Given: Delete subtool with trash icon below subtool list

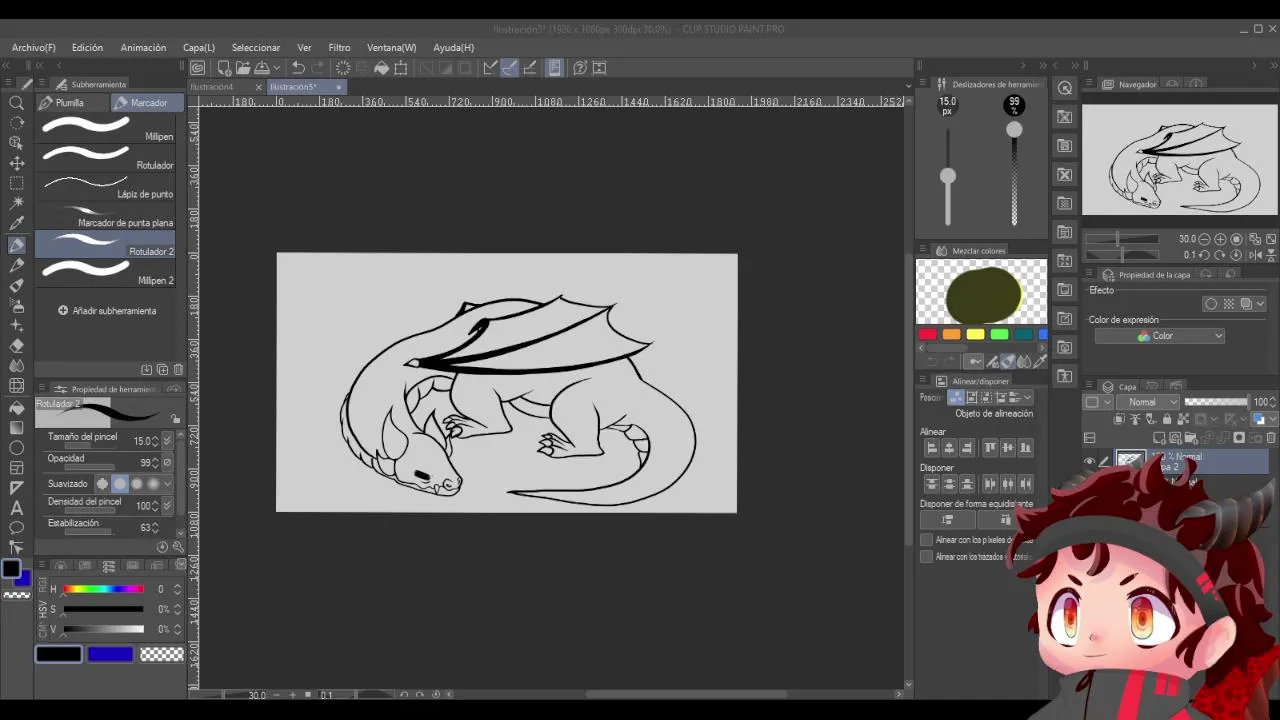Looking at the screenshot, I should (178, 370).
